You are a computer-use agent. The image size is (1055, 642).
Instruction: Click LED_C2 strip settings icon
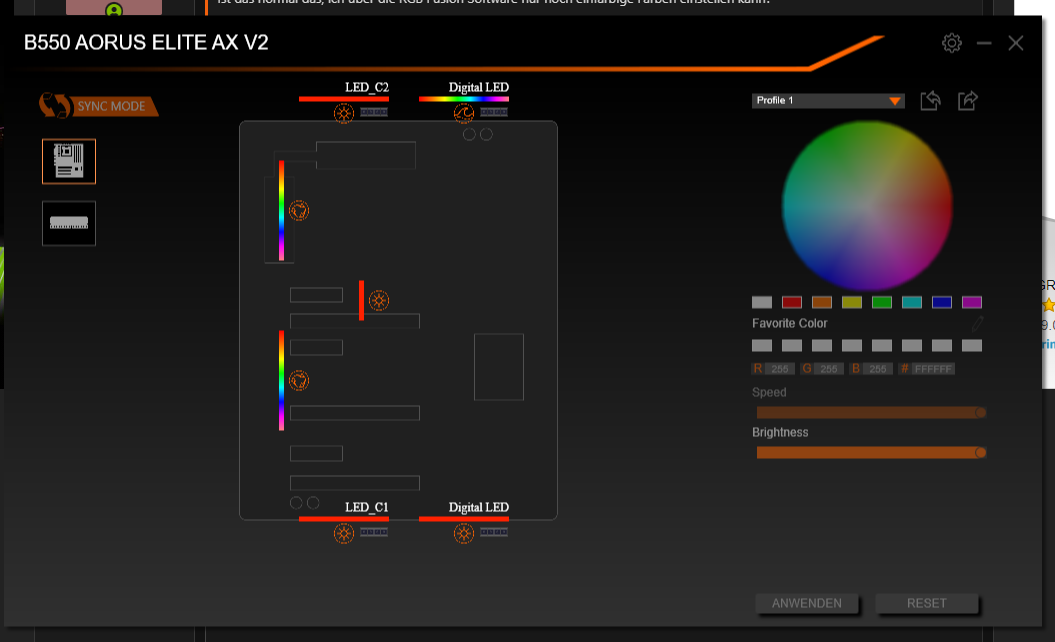coord(374,112)
